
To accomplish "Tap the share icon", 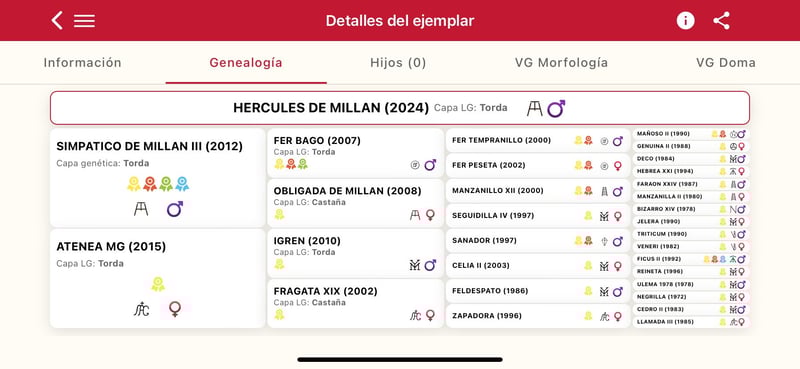I will (x=721, y=21).
